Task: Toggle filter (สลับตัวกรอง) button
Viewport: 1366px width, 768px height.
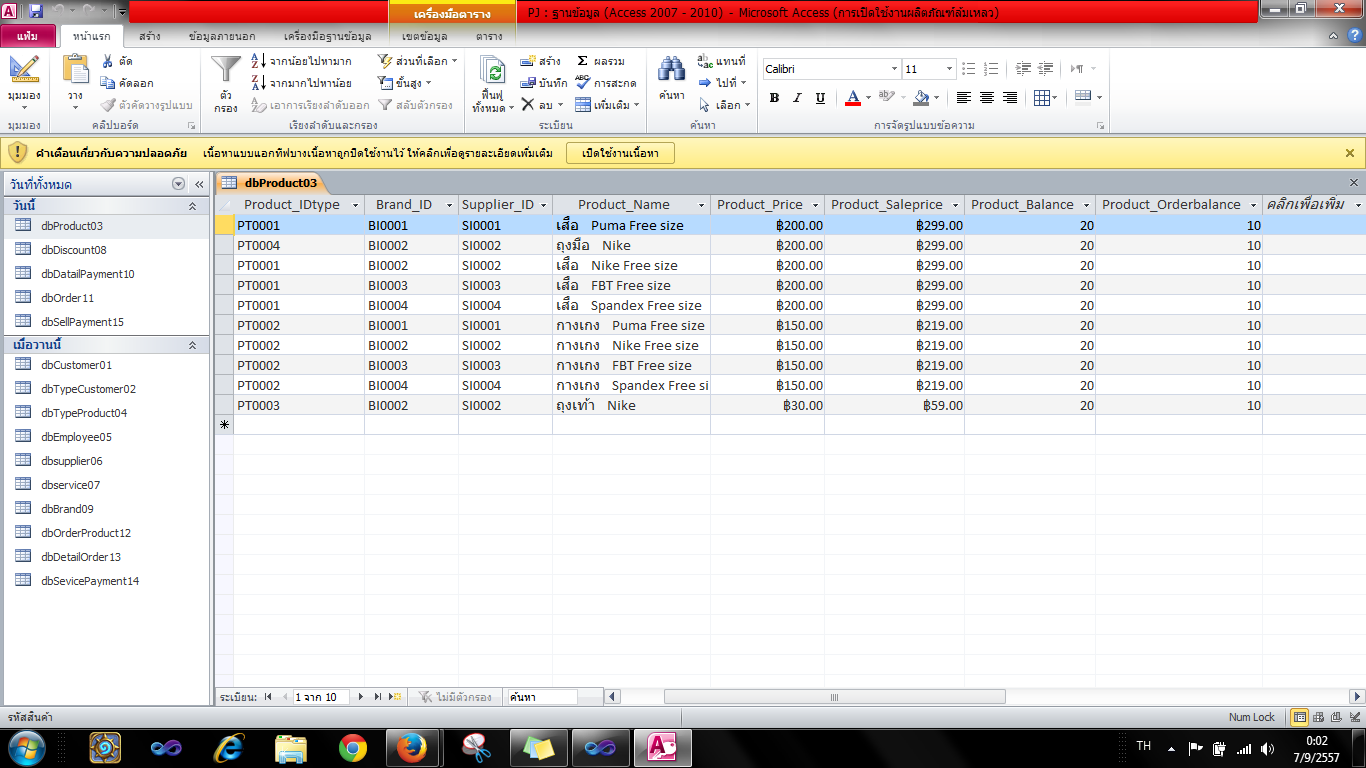Action: 415,105
